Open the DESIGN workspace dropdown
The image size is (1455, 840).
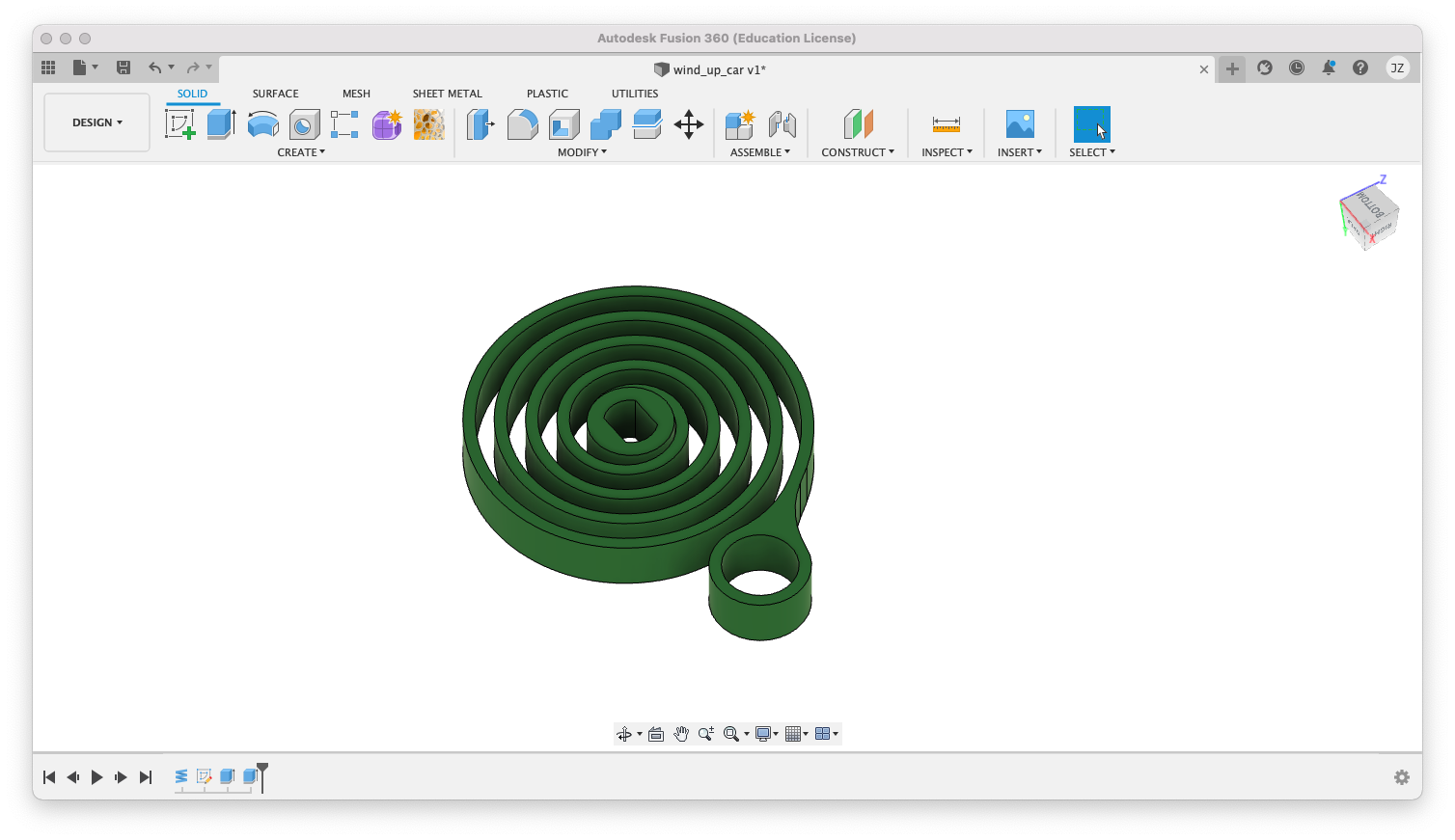point(97,122)
